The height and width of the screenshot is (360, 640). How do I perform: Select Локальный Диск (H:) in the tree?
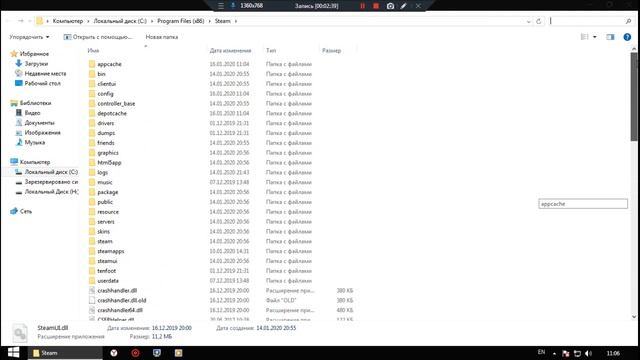51,191
